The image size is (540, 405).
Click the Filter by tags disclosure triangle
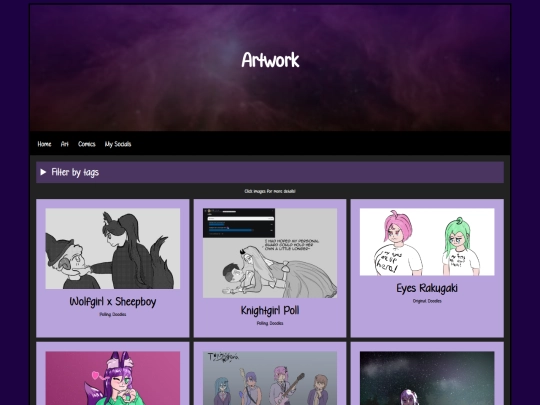(x=43, y=172)
